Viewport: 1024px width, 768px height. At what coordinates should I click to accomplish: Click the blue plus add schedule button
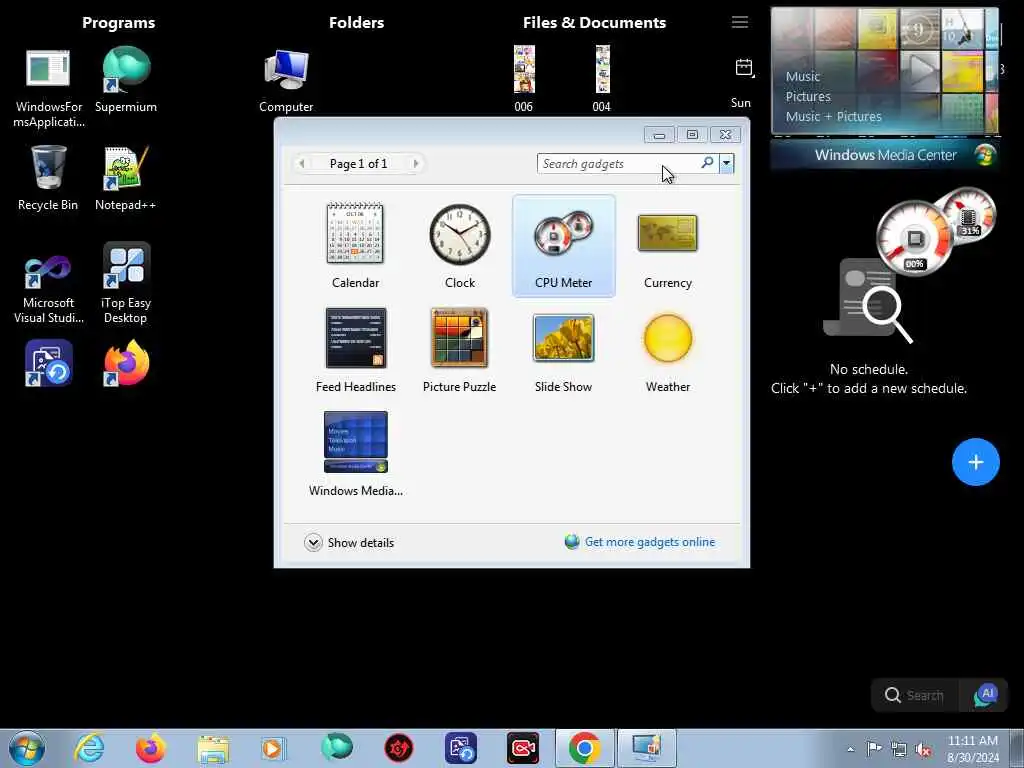976,462
